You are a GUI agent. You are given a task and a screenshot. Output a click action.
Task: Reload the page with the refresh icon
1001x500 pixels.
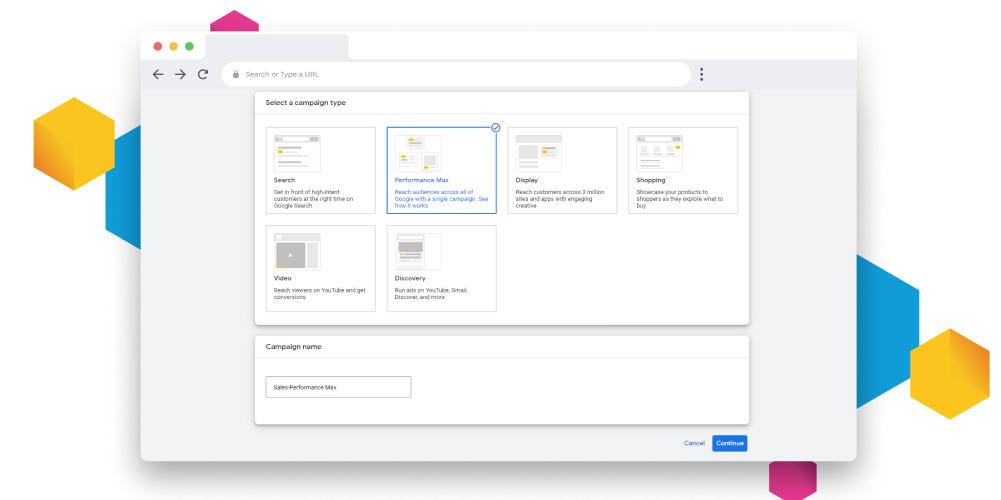[203, 74]
